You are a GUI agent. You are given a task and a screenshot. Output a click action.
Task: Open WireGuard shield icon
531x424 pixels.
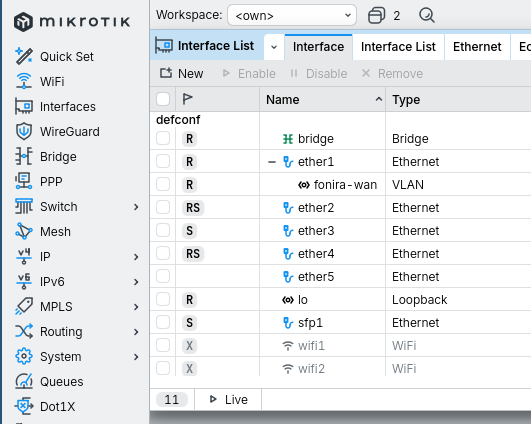[x=24, y=131]
